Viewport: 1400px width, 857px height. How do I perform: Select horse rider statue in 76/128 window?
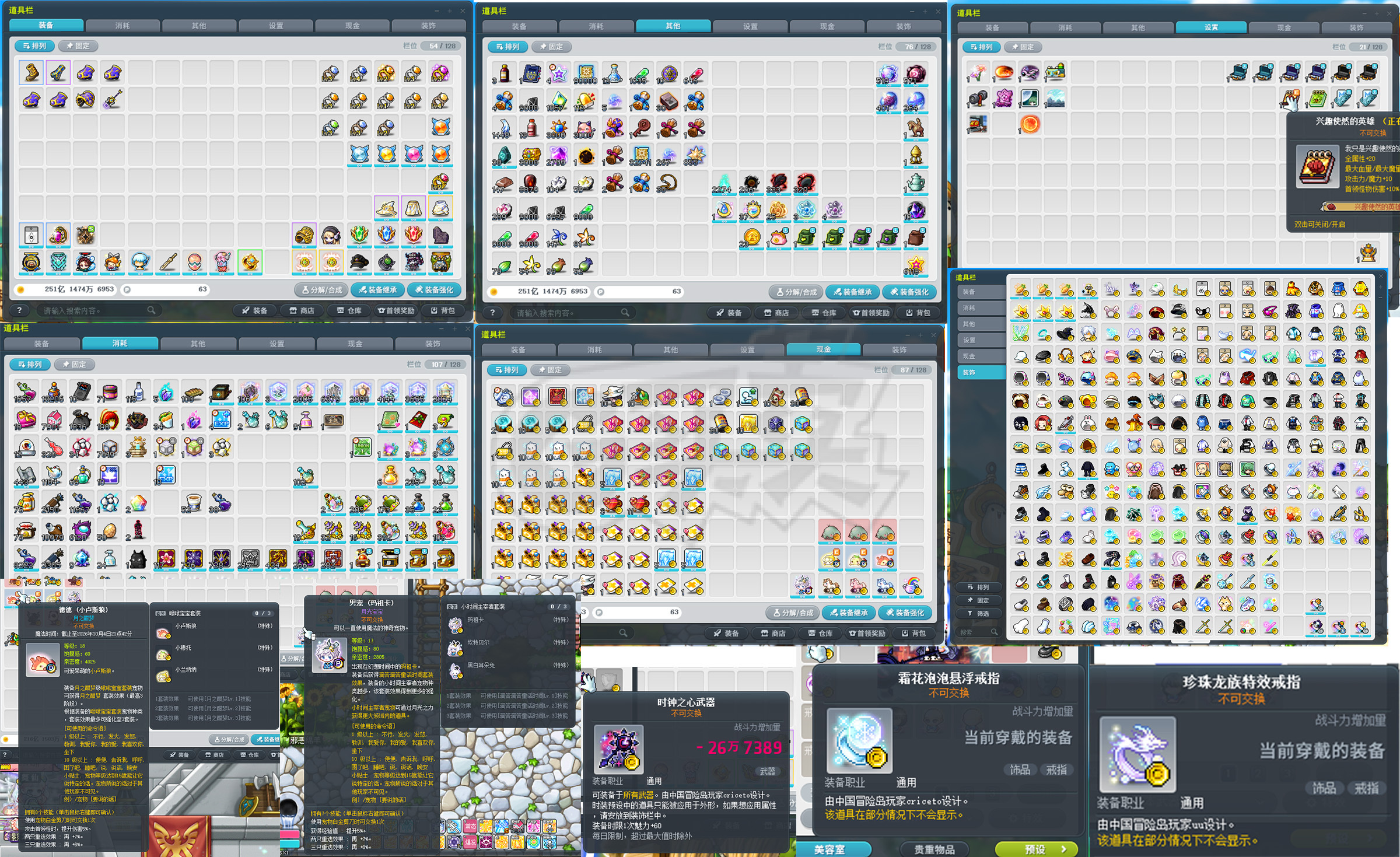[915, 128]
